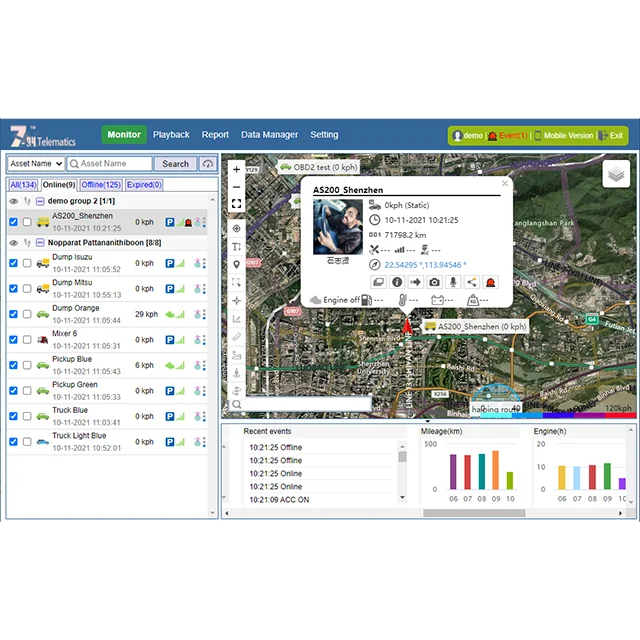Click the arrow icon in vehicle popup
The image size is (640, 640).
416,282
